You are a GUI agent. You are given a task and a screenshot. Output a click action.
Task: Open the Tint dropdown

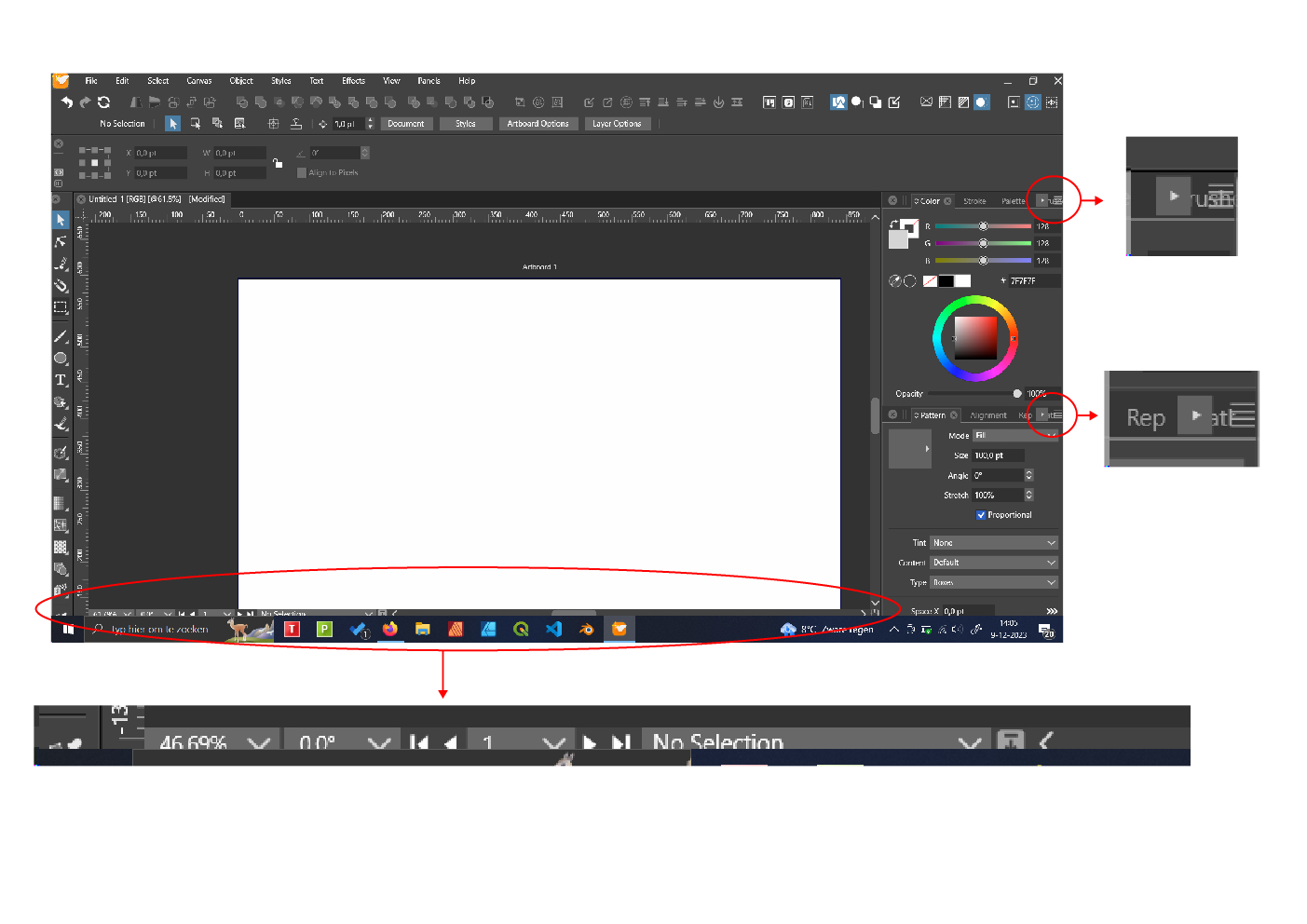[993, 543]
